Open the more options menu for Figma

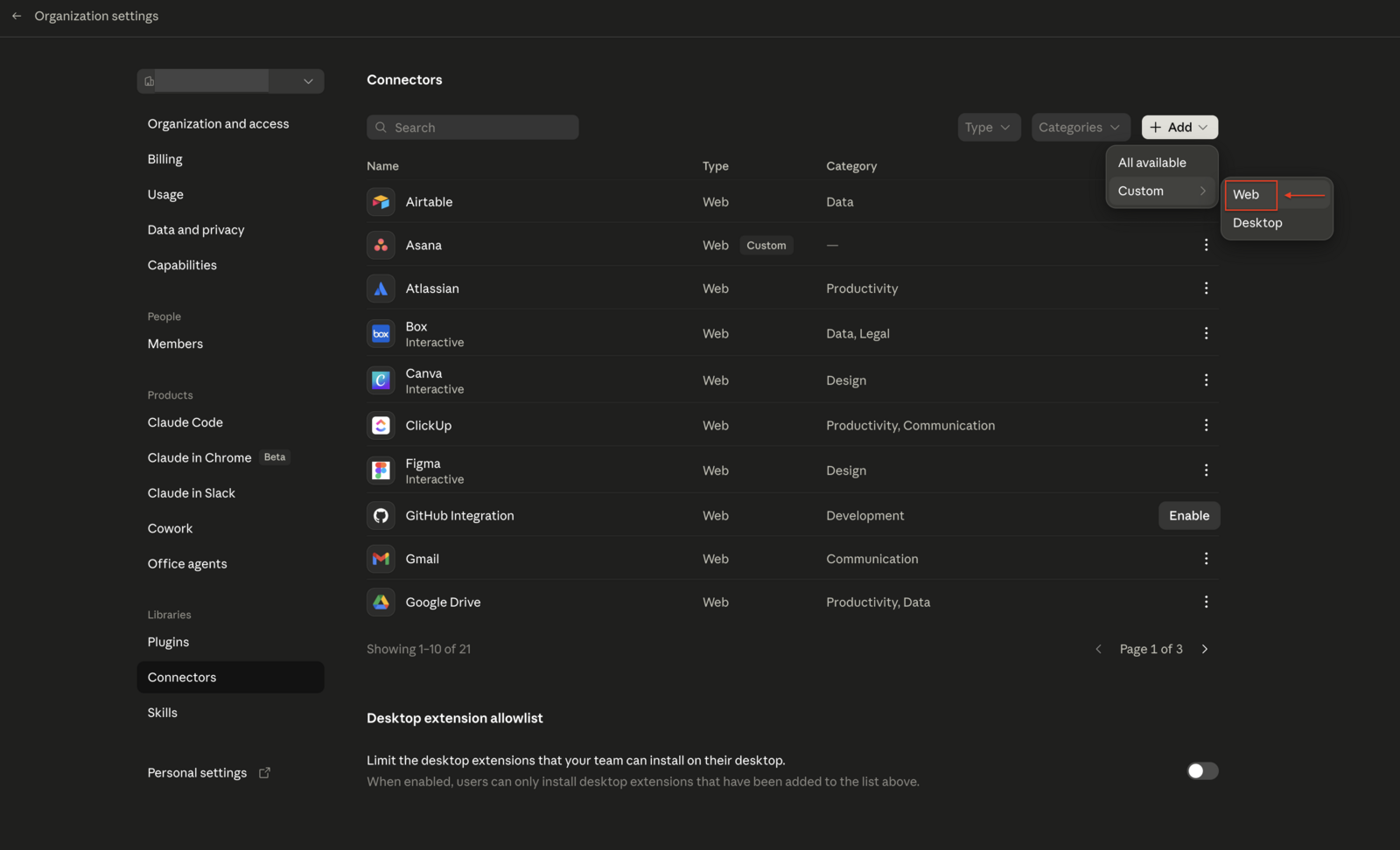pyautogui.click(x=1206, y=470)
